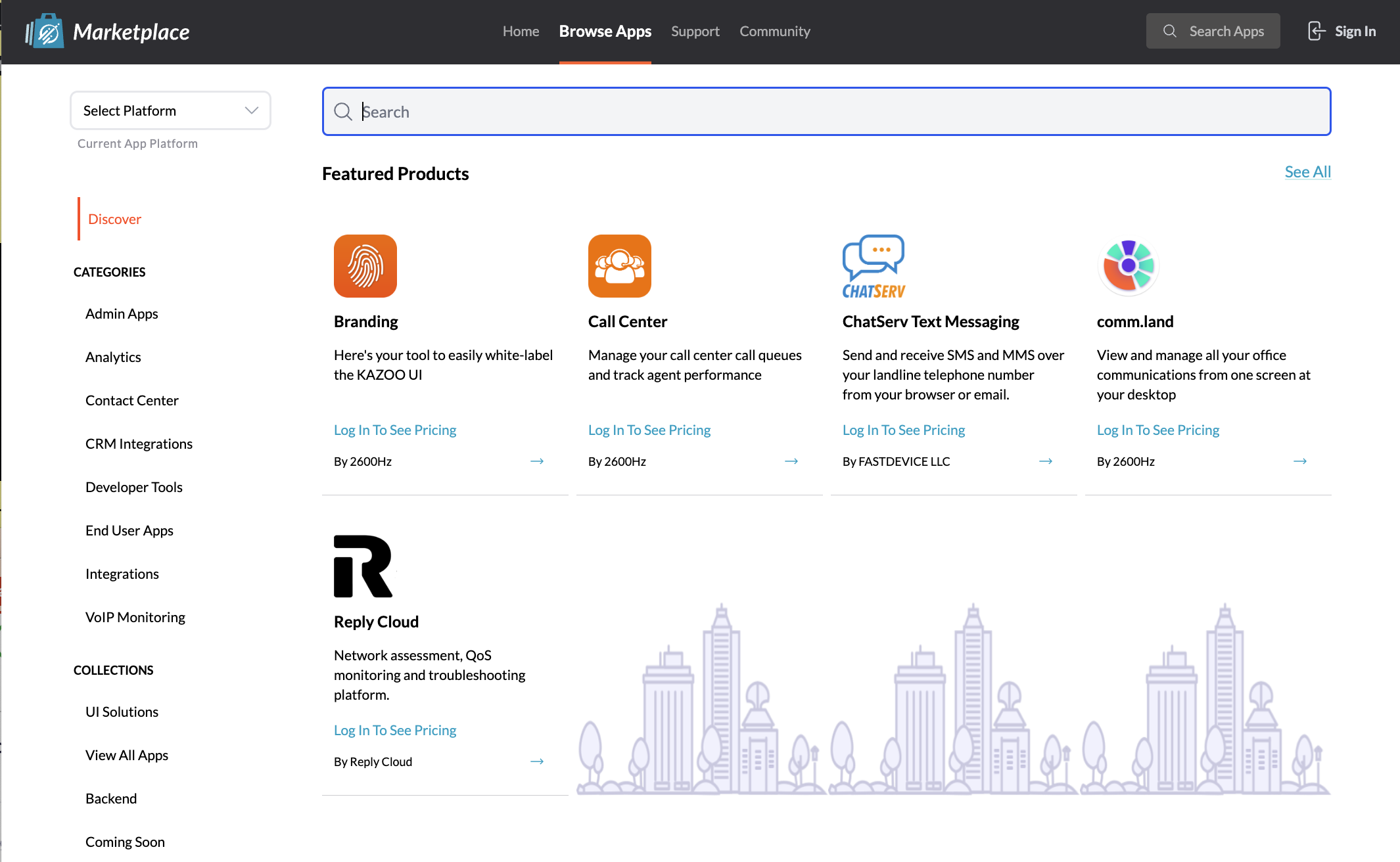Open the Support nav item
This screenshot has width=1400, height=862.
coord(695,31)
